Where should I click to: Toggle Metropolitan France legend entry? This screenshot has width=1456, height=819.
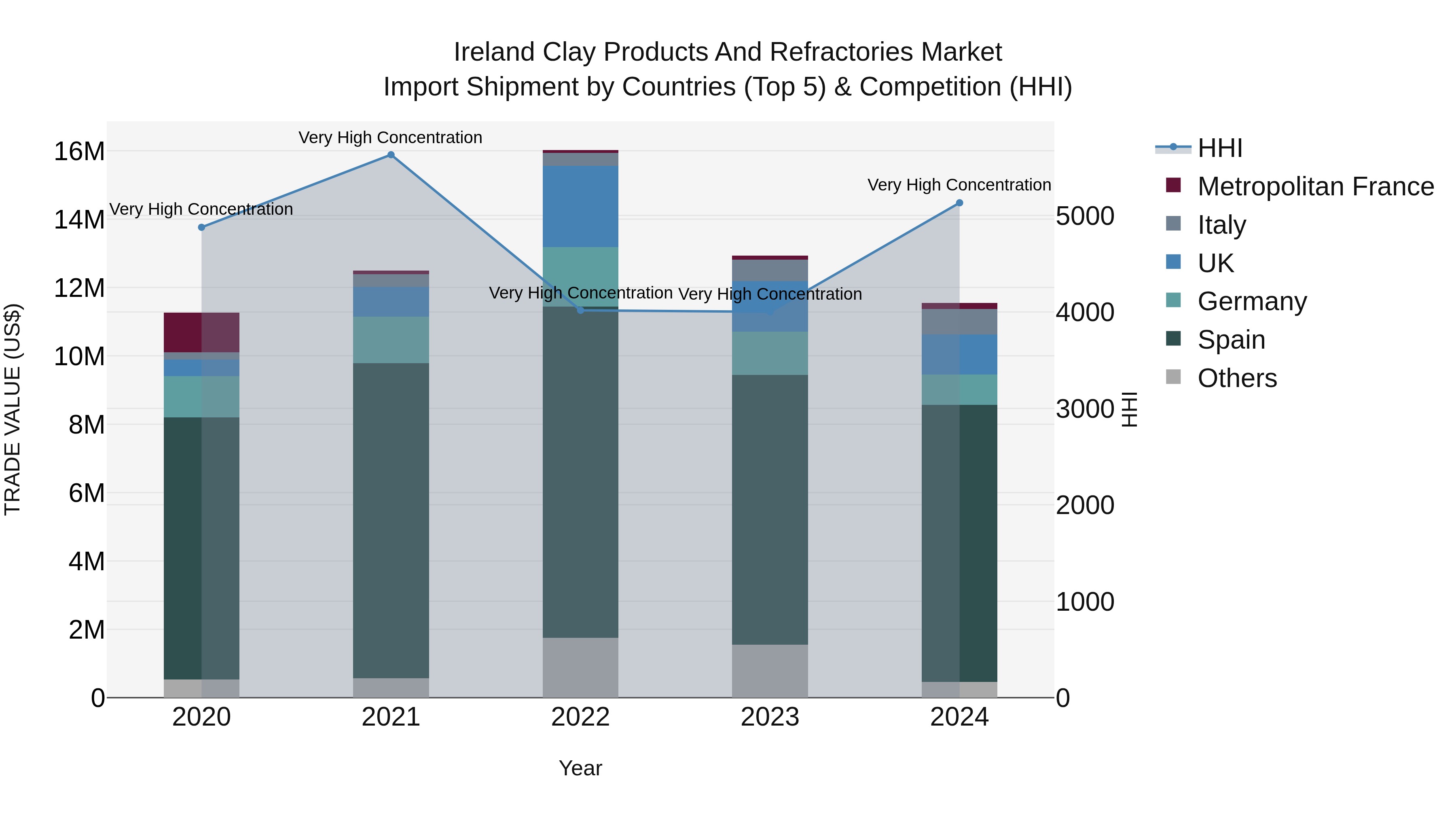click(1299, 186)
